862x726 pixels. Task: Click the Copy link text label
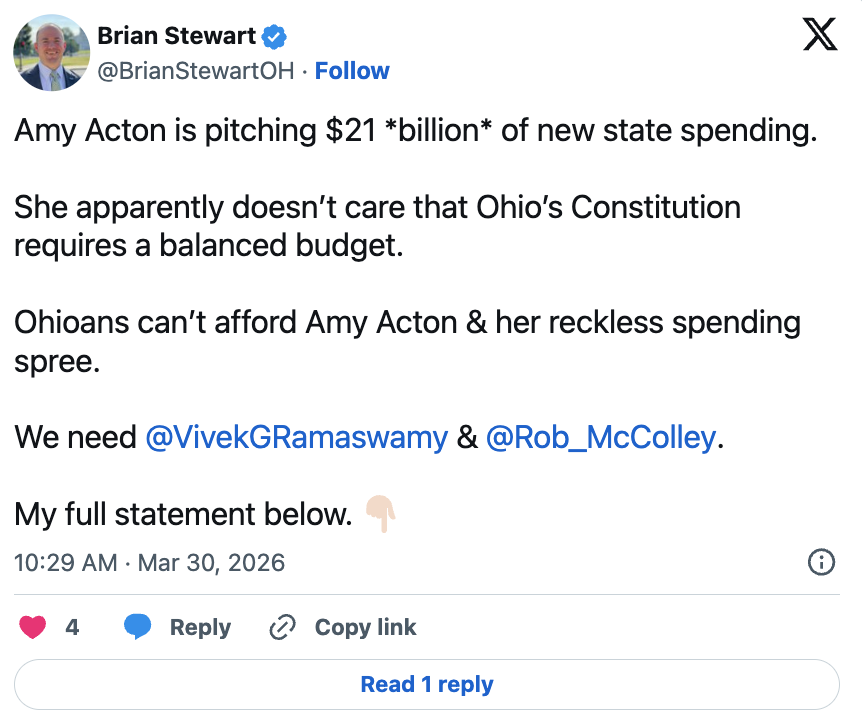[364, 626]
